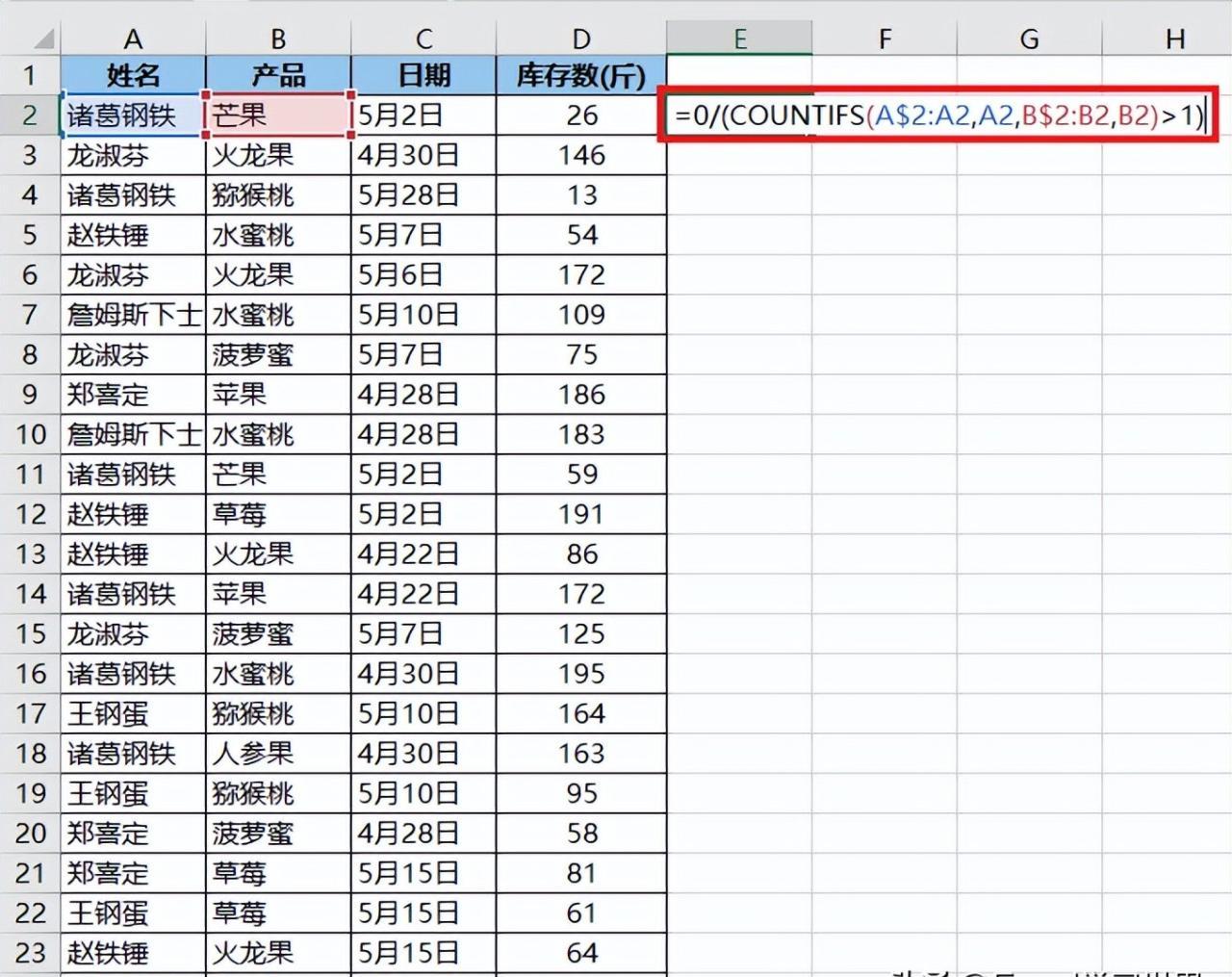This screenshot has height=977, width=1232.
Task: Click cell D4 with value 13
Action: 581,195
